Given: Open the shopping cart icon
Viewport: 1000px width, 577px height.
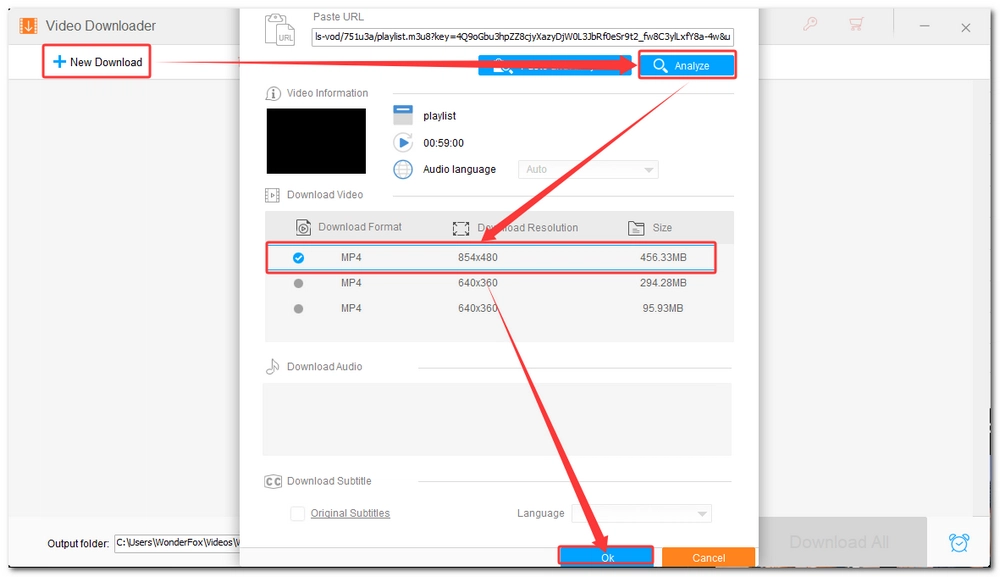Looking at the screenshot, I should point(856,26).
